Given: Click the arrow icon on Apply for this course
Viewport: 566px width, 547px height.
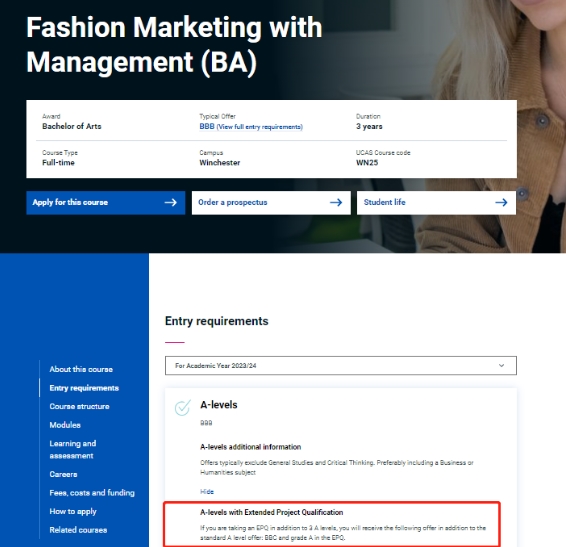Looking at the screenshot, I should click(x=170, y=203).
